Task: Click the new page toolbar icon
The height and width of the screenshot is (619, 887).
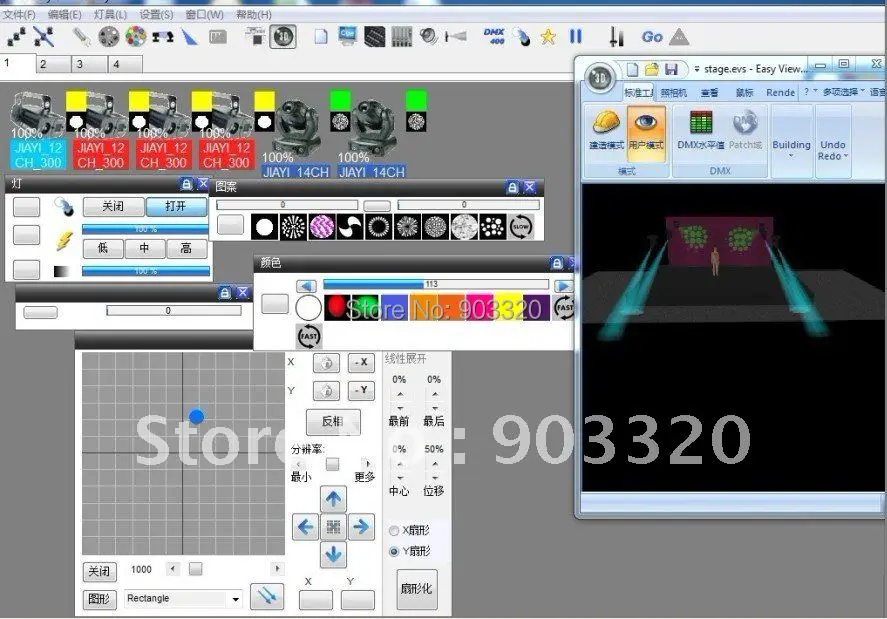Action: point(321,37)
